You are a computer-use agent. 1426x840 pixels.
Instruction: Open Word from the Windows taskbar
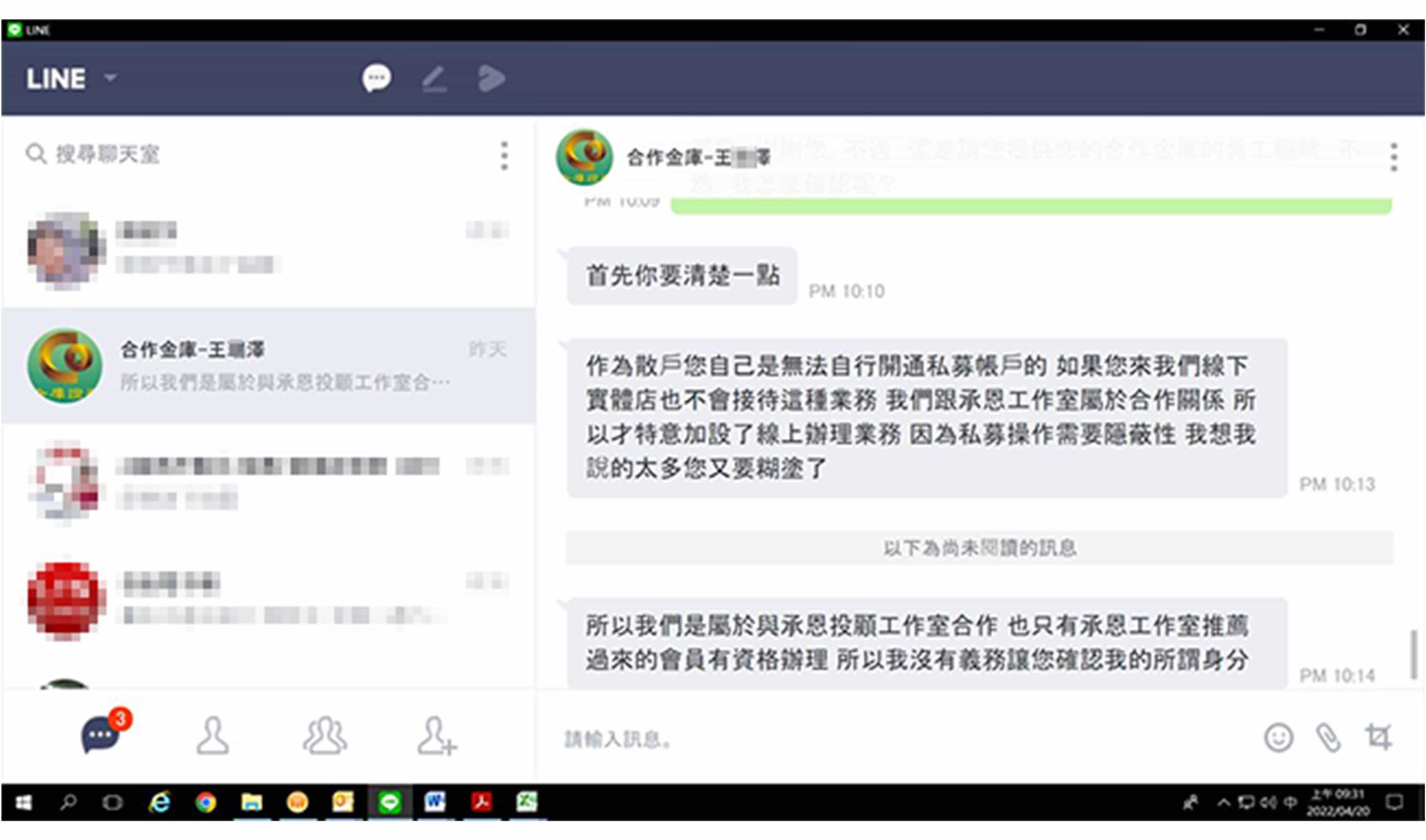pyautogui.click(x=435, y=802)
